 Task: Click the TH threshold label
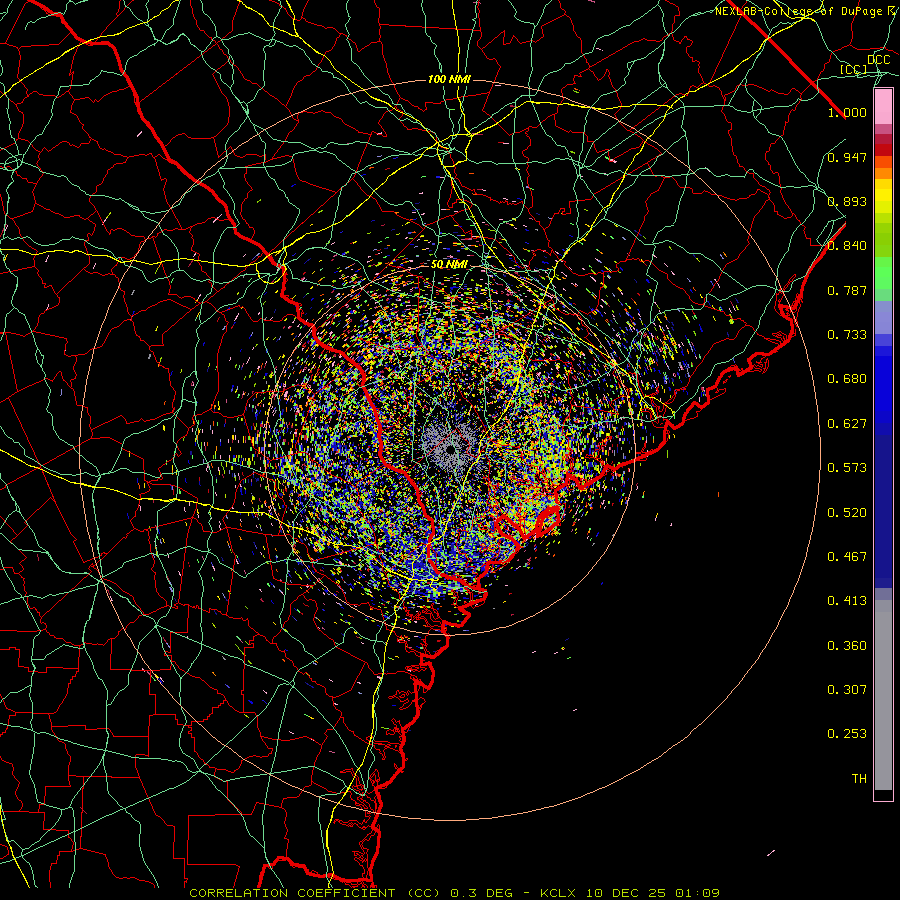(859, 779)
